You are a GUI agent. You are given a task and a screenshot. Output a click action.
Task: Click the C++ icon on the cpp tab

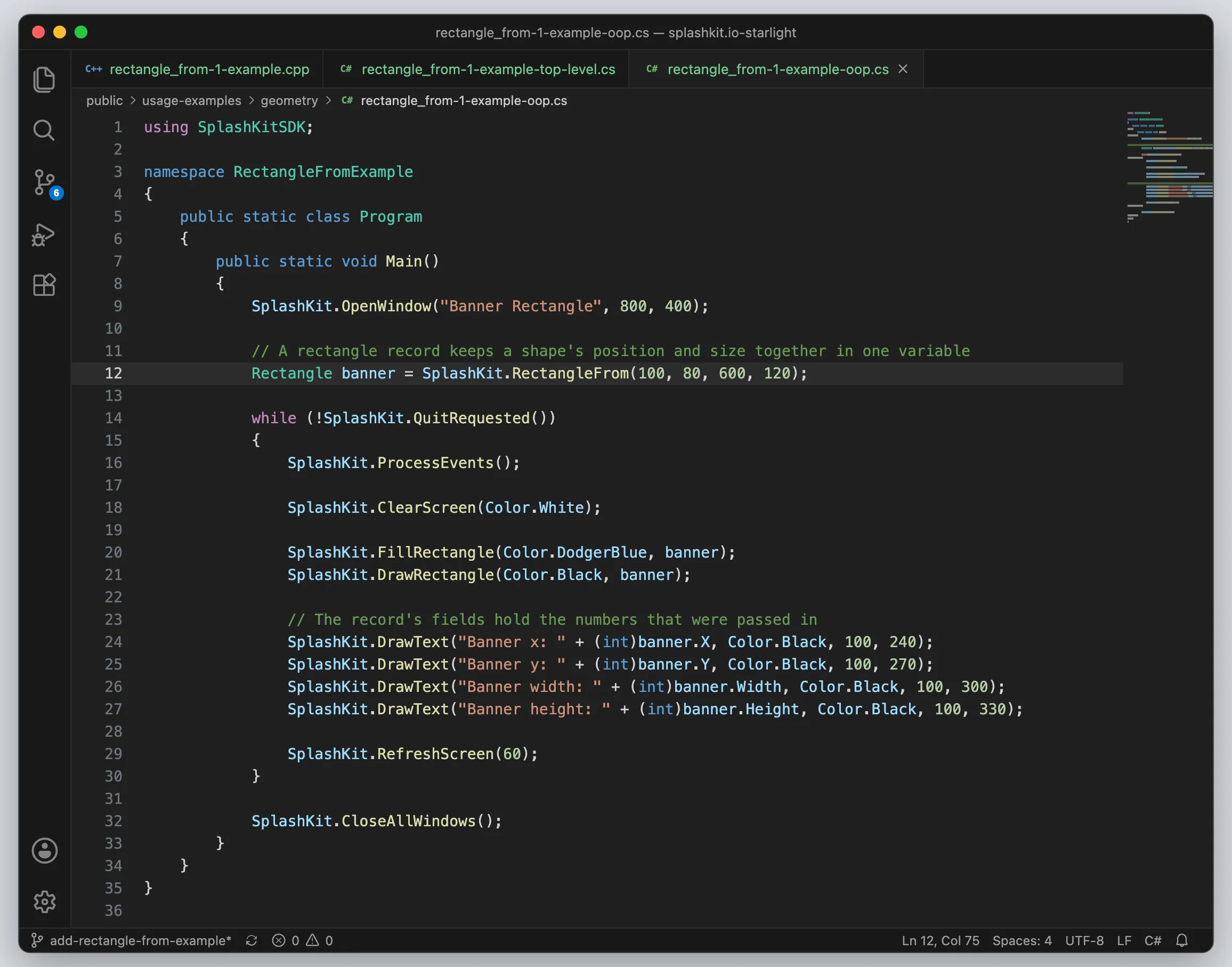(93, 69)
